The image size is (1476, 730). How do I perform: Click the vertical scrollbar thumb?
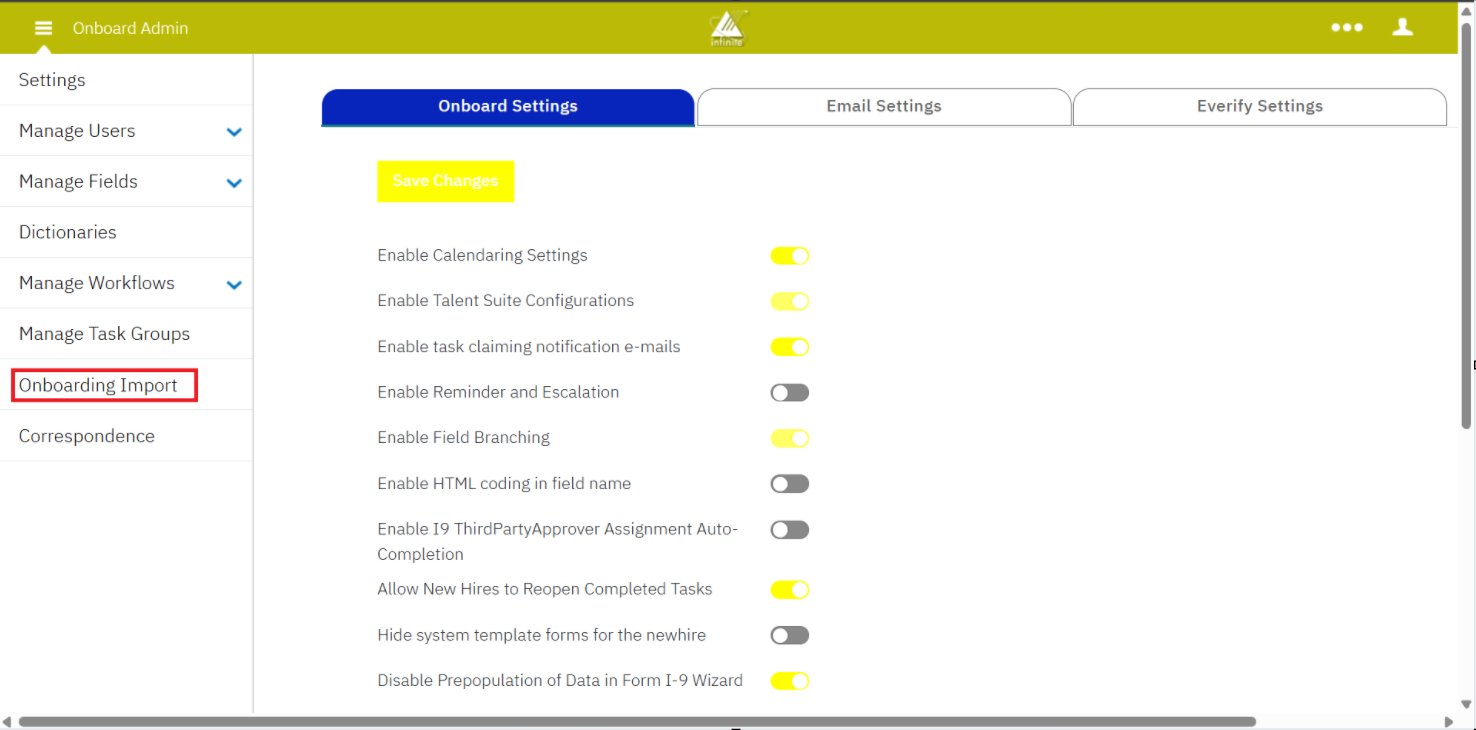tap(1466, 240)
